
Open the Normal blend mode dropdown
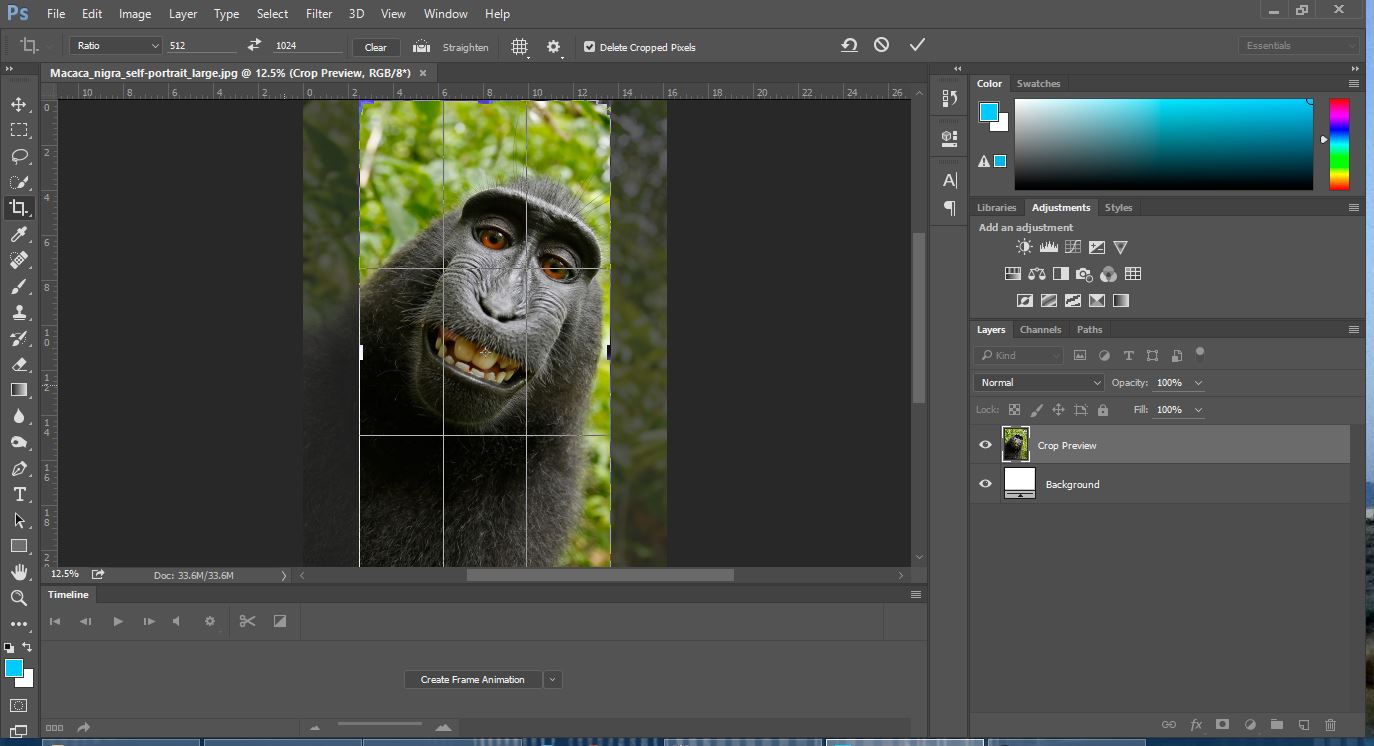(1038, 383)
